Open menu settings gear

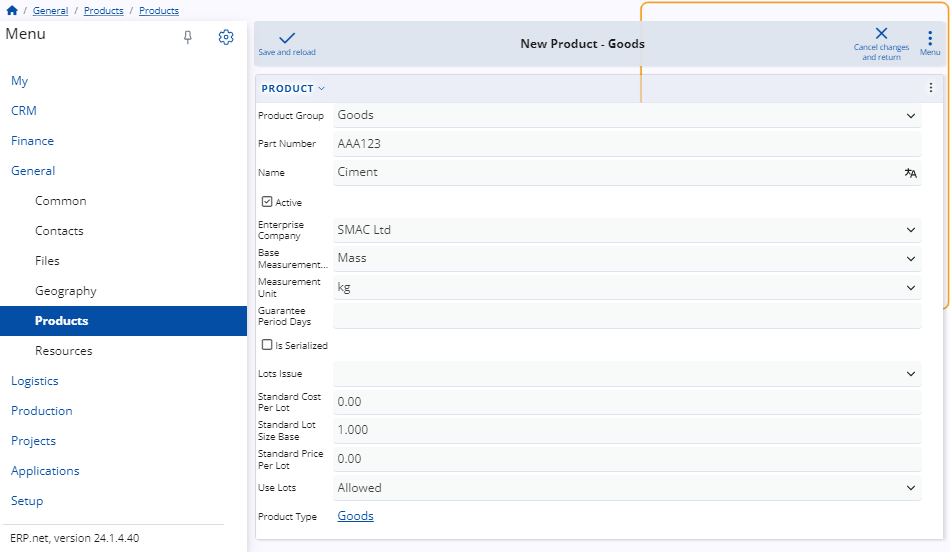[x=226, y=37]
